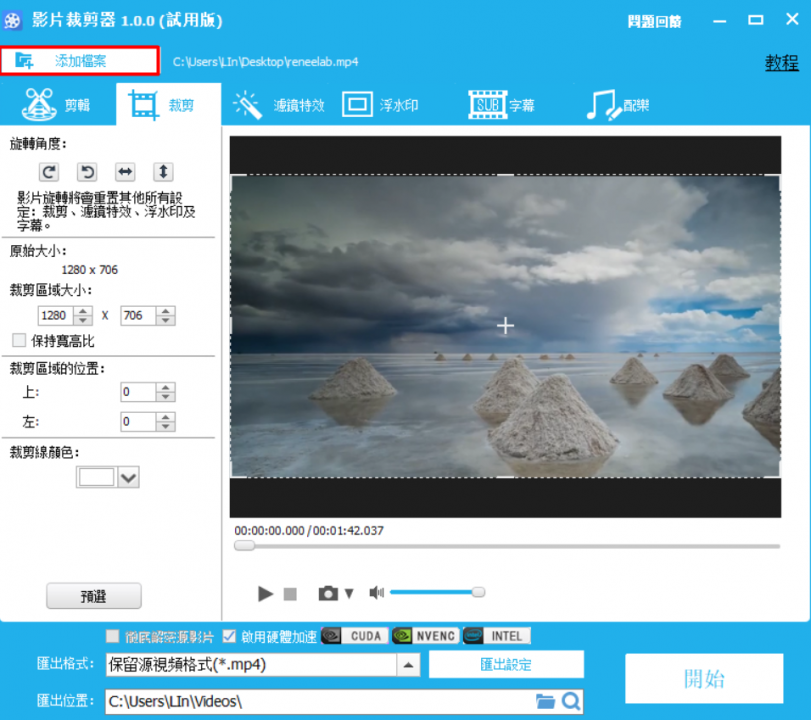Browse output folder with folder icon

click(545, 701)
